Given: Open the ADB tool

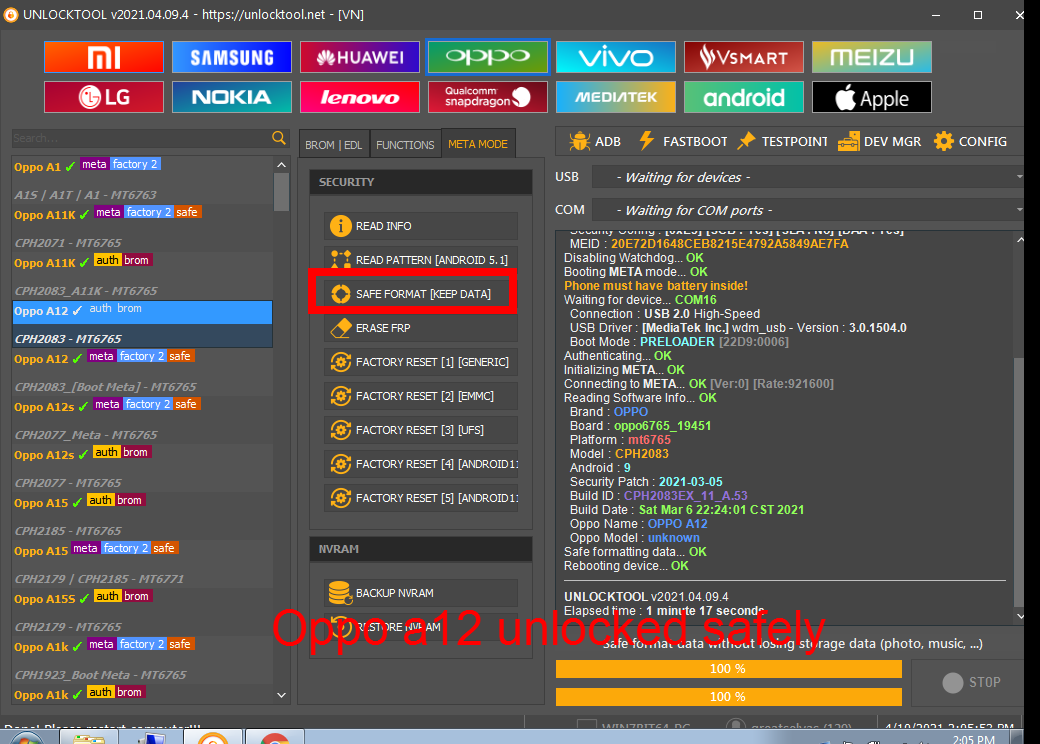Looking at the screenshot, I should [x=595, y=141].
